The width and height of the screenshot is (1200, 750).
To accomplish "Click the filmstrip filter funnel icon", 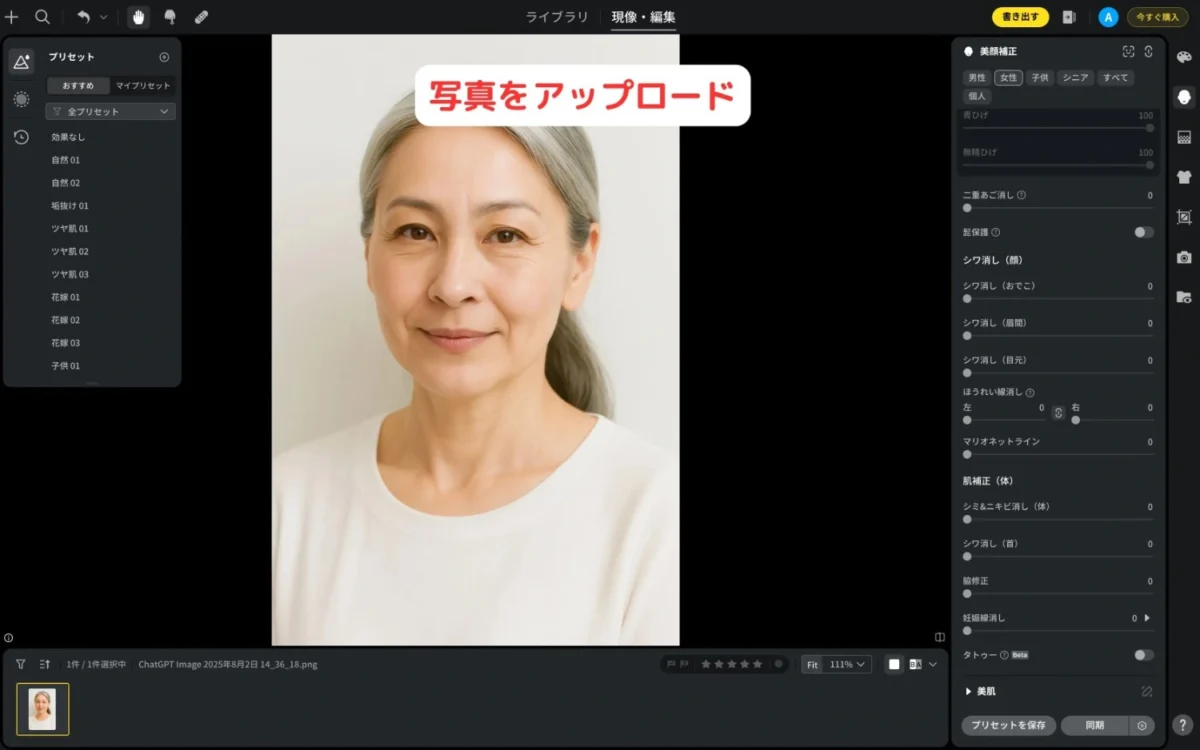I will [20, 664].
